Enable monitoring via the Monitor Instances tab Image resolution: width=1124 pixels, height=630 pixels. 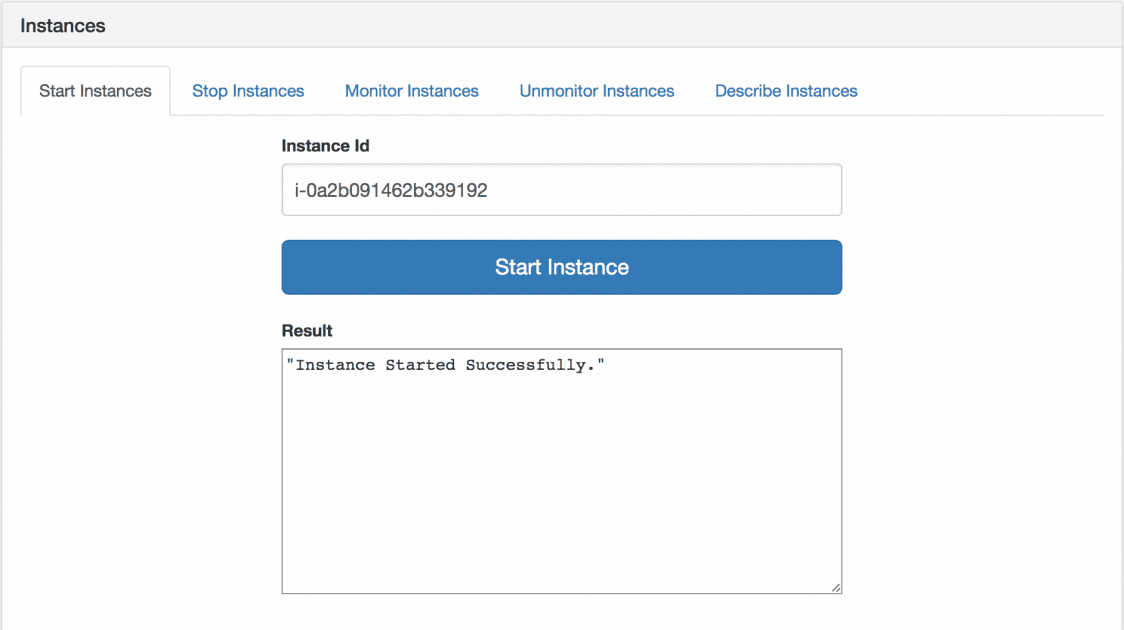click(x=411, y=91)
